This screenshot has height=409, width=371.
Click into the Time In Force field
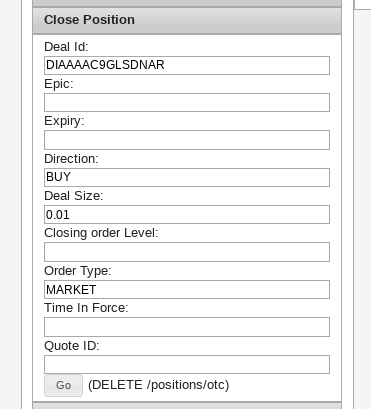187,327
